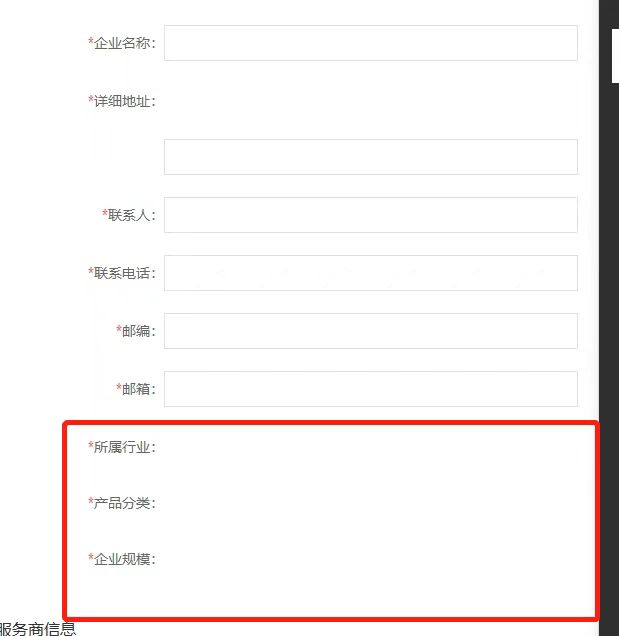Click the 企业规模 required label

pyautogui.click(x=122, y=559)
